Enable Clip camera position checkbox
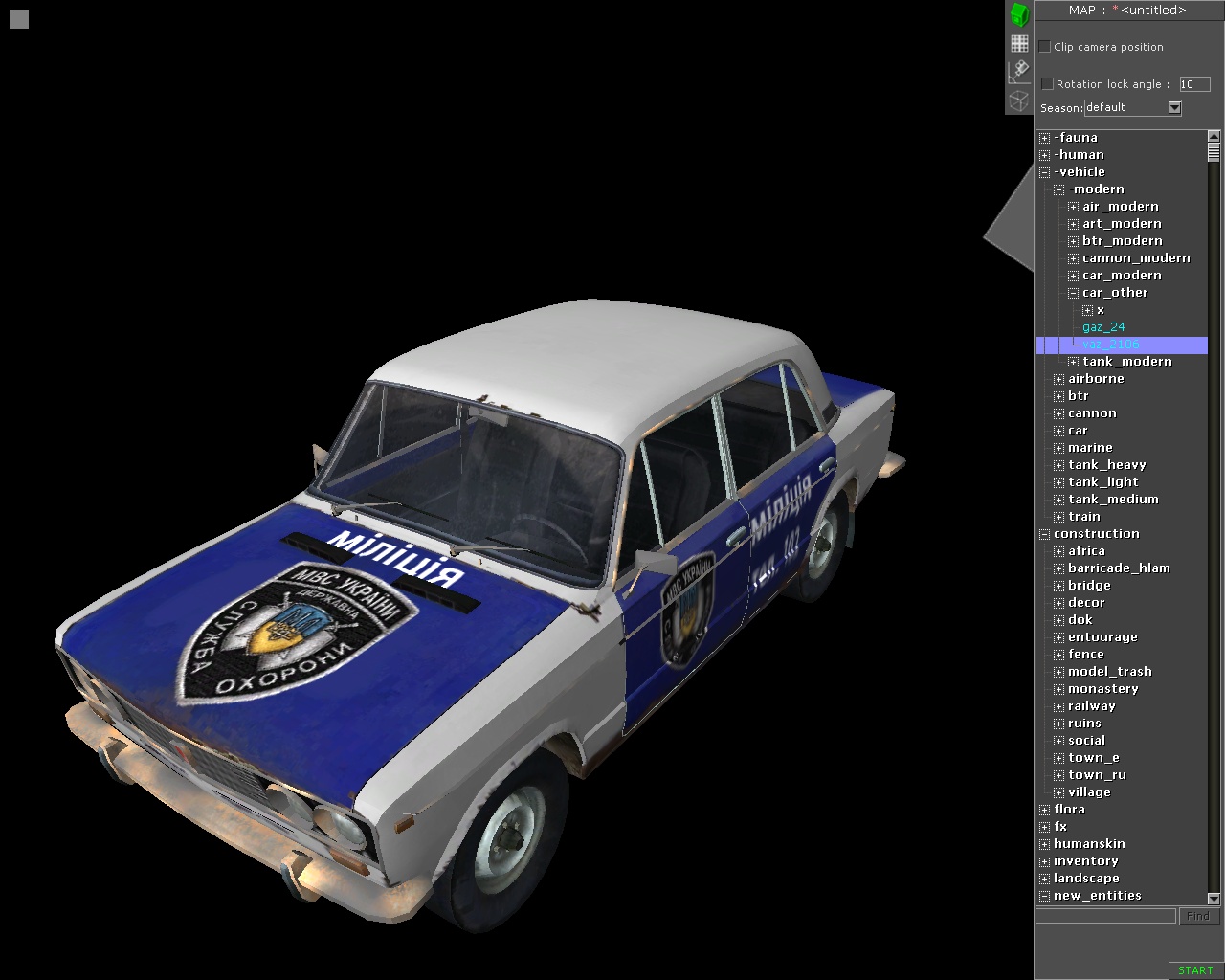Screen dimensions: 1225x980 (x=1045, y=47)
